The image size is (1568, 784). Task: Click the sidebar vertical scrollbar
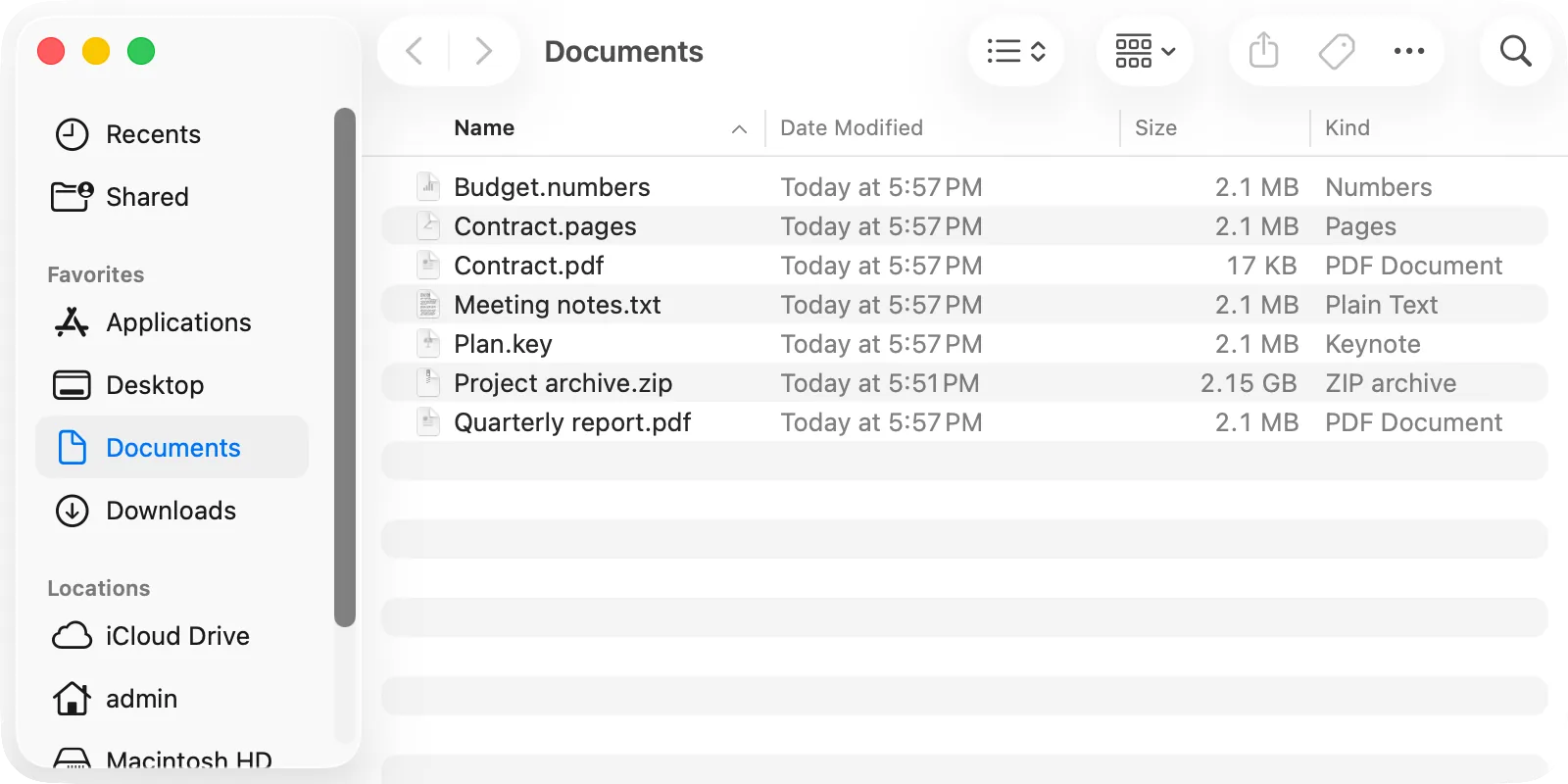click(344, 367)
